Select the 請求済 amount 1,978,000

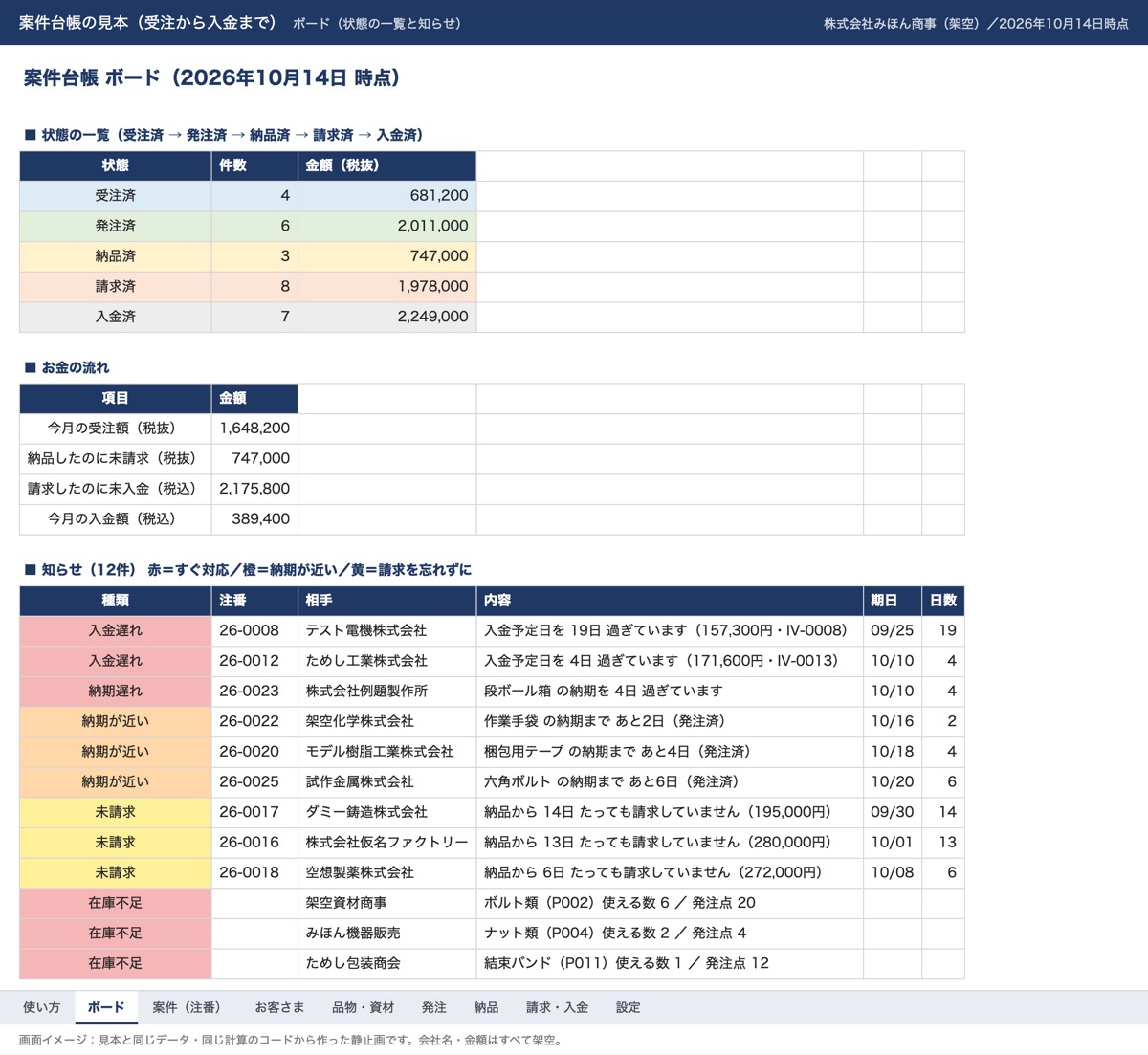click(387, 286)
